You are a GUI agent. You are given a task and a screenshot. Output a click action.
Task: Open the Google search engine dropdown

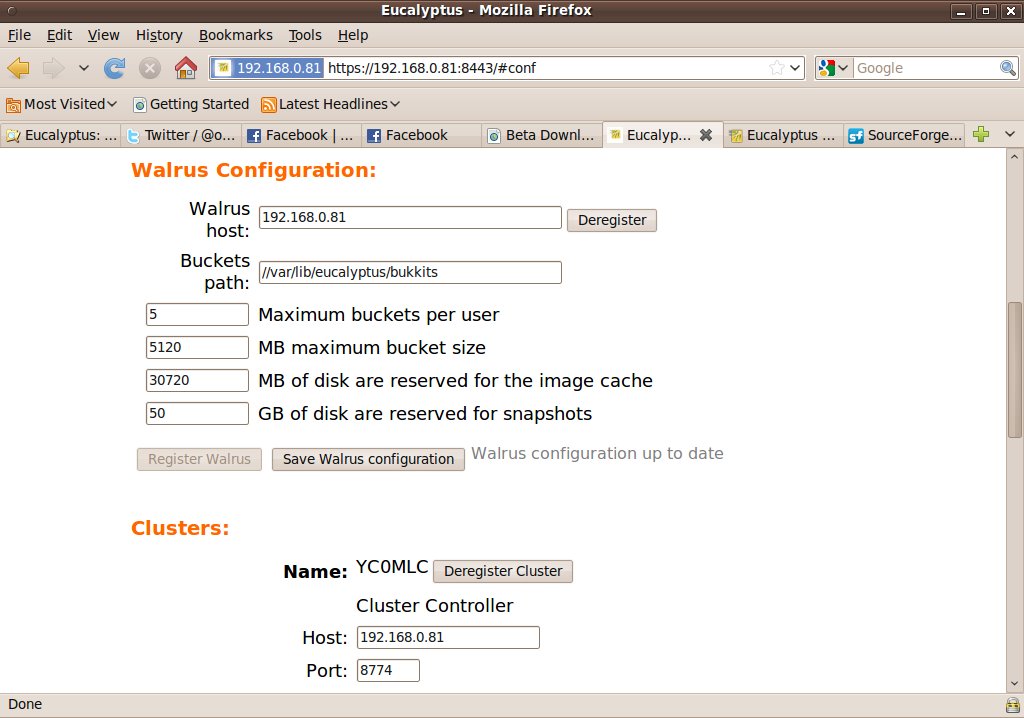click(834, 68)
